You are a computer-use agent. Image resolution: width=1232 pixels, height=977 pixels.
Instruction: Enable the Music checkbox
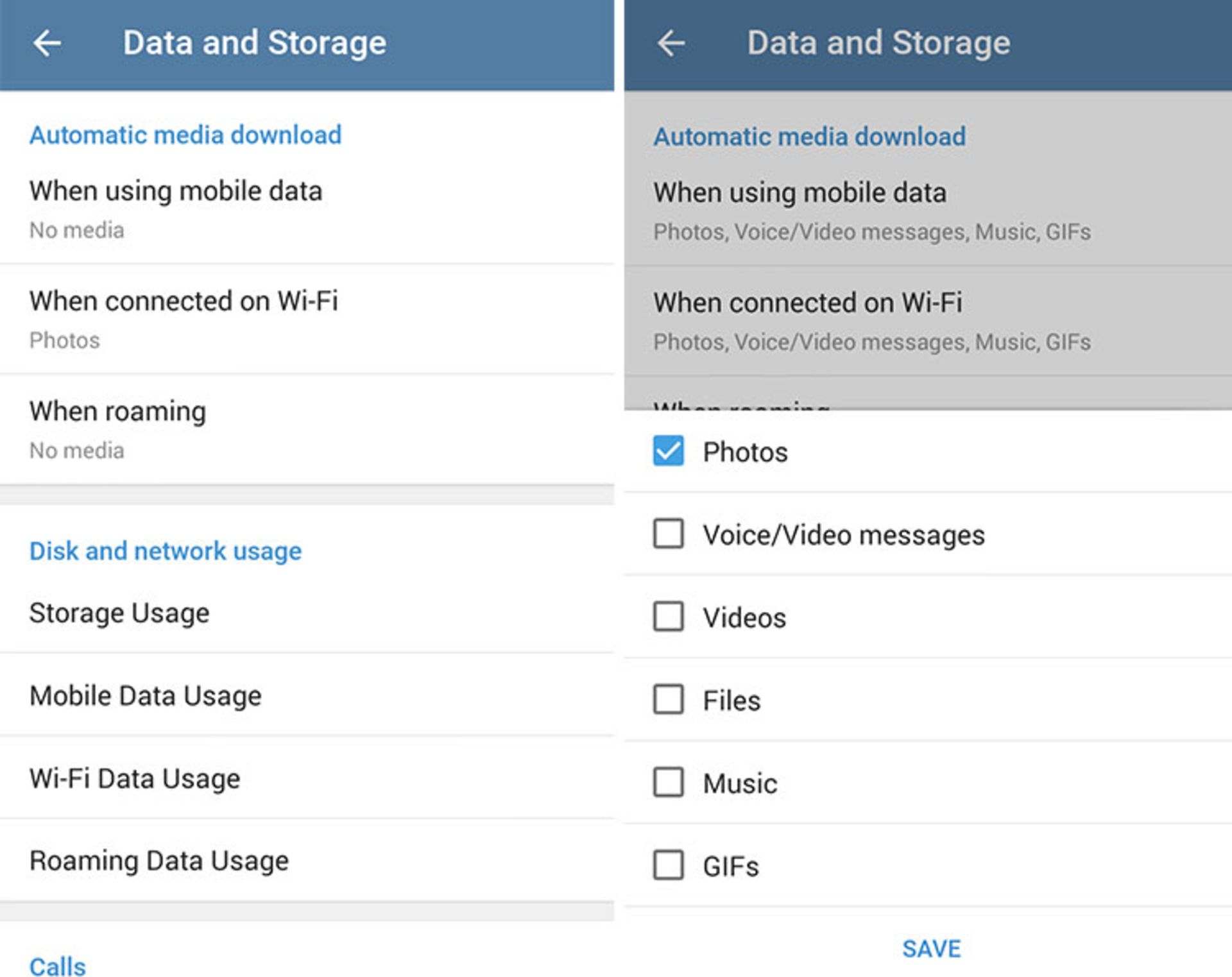[668, 782]
